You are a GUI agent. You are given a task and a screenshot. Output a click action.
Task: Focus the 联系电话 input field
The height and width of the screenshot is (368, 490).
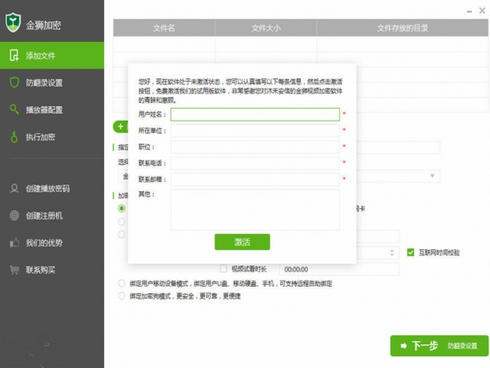click(x=255, y=163)
